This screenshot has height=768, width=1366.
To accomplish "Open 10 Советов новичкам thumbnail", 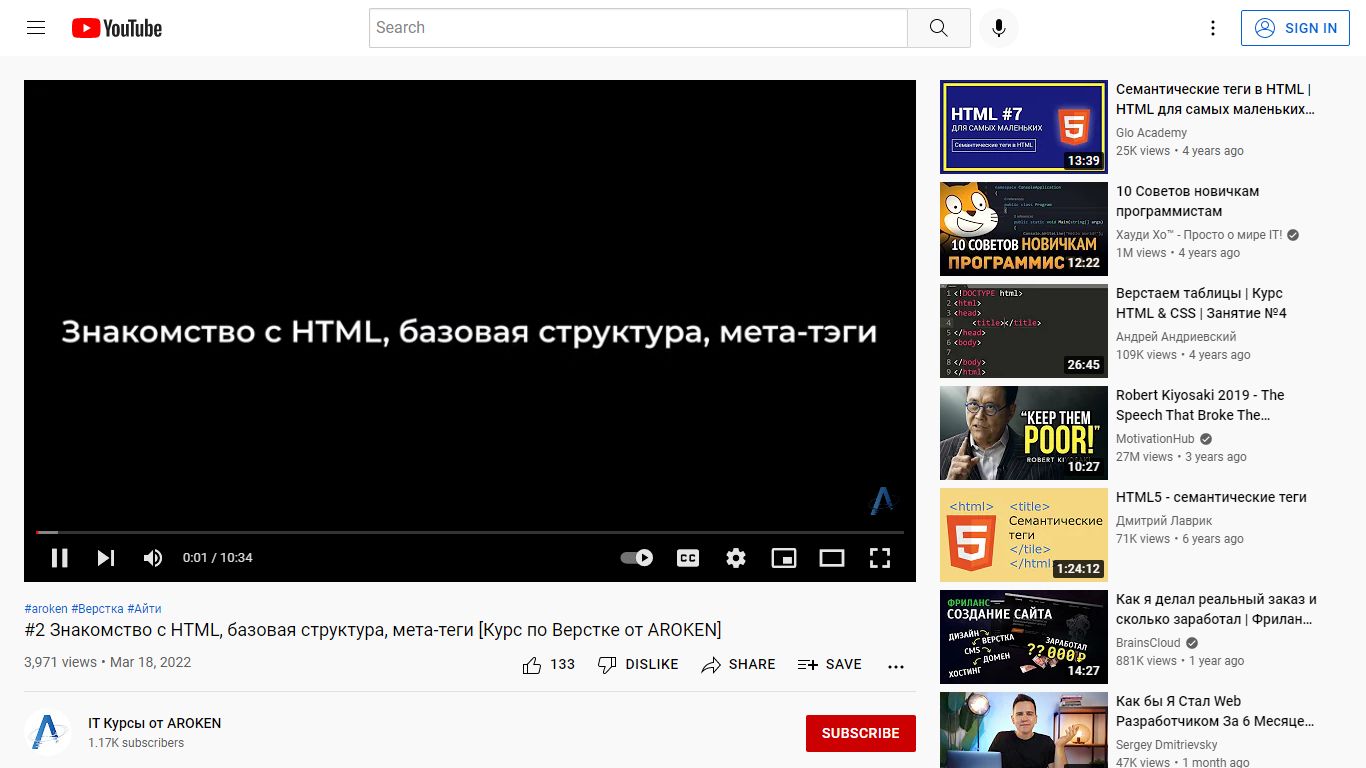I will tap(1024, 229).
